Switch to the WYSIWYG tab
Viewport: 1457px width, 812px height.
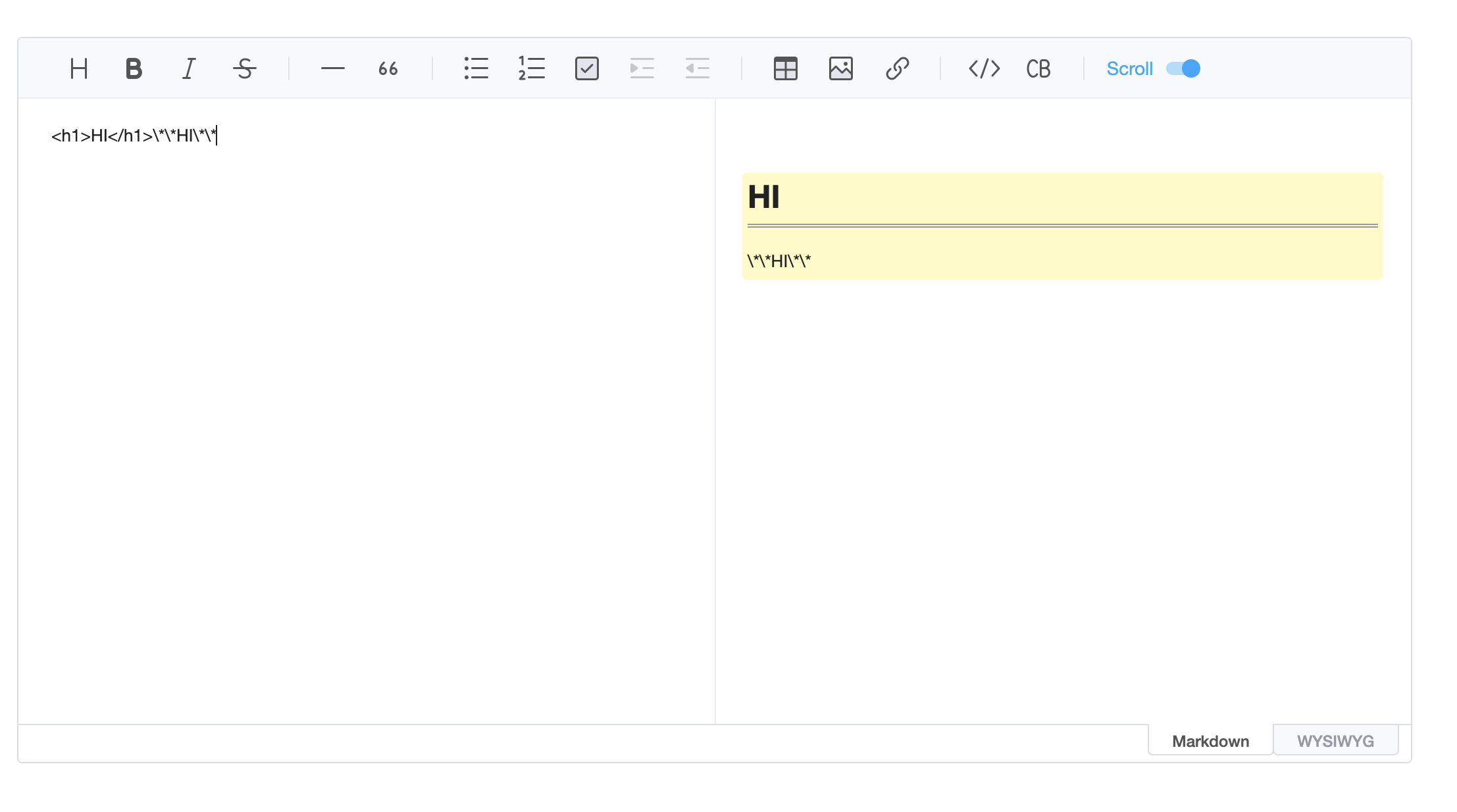(1335, 740)
